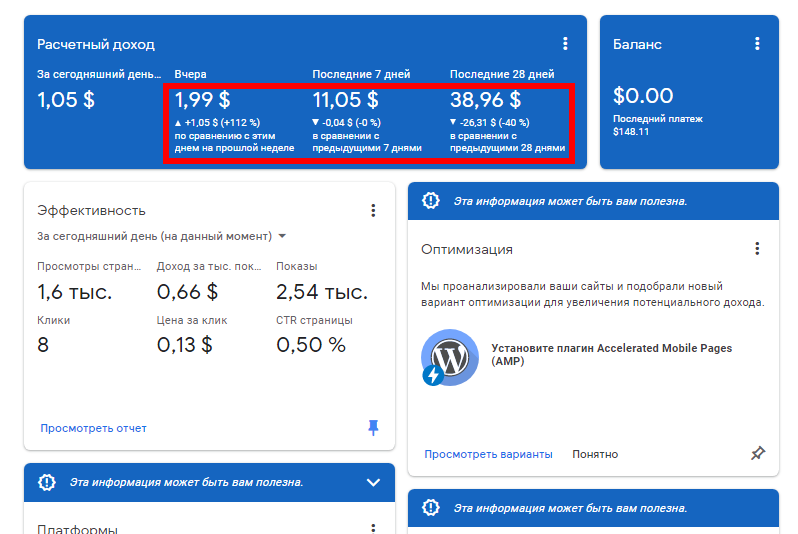The width and height of the screenshot is (798, 534).
Task: Select the Вчера earnings value 1,99 $
Action: click(203, 100)
